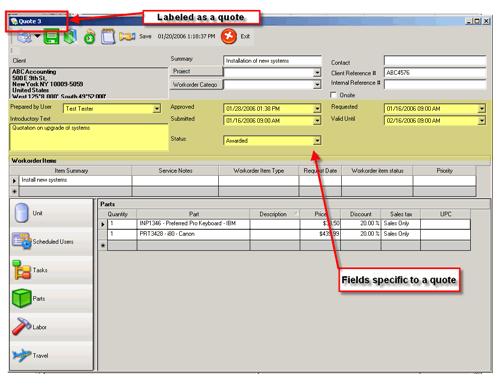The image size is (493, 374).
Task: Expand the Project dropdown list
Action: pos(317,72)
